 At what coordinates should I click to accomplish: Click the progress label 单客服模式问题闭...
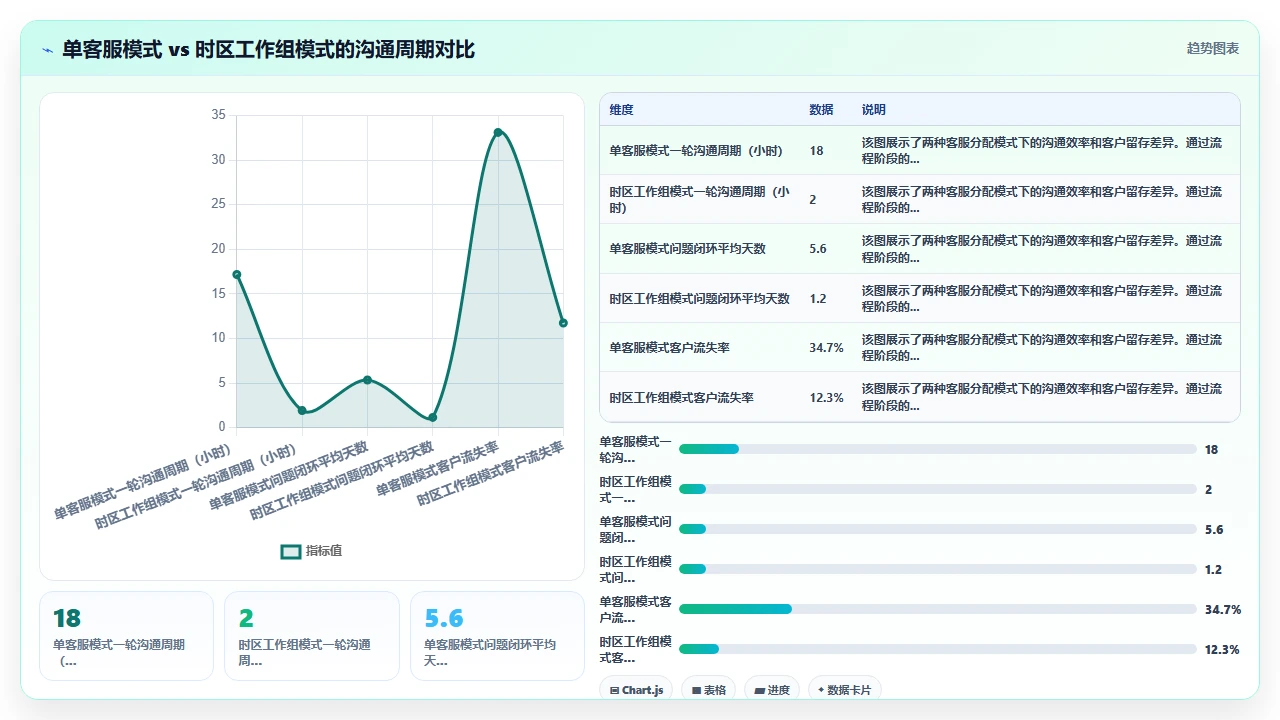click(x=636, y=529)
